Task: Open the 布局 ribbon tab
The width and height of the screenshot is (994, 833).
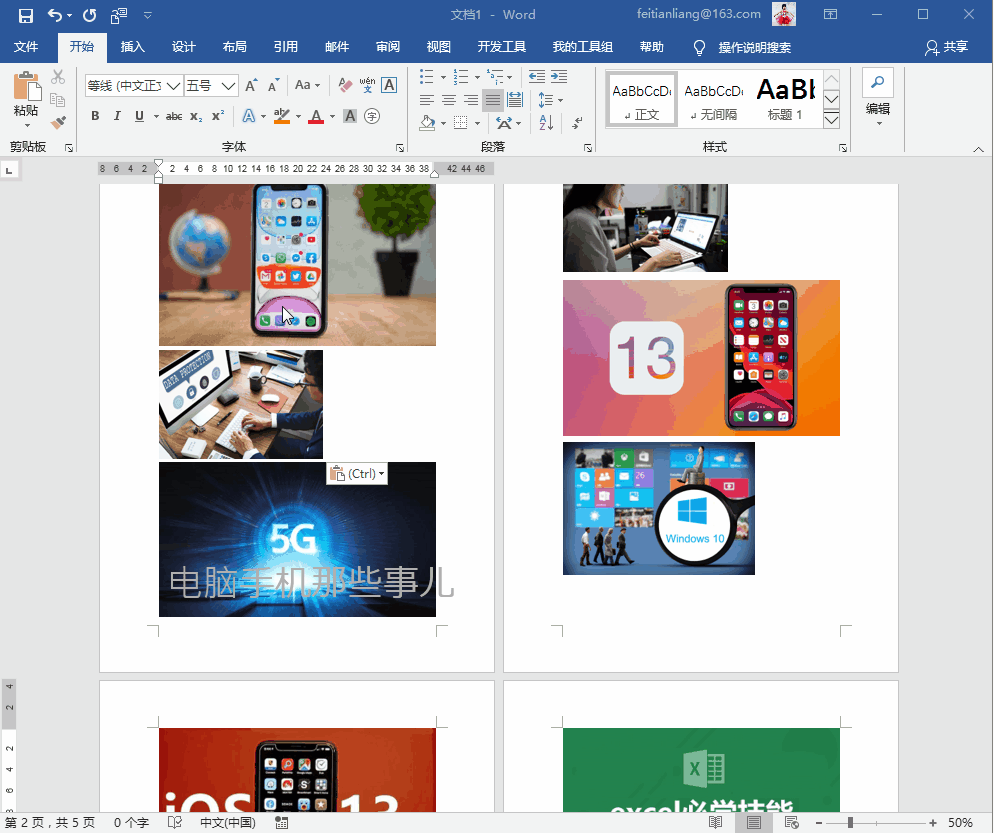Action: (235, 47)
